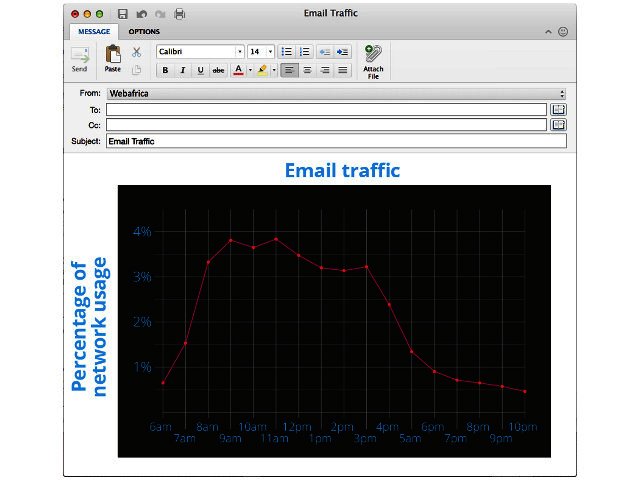
Task: Open address book beside To field
Action: 559,109
